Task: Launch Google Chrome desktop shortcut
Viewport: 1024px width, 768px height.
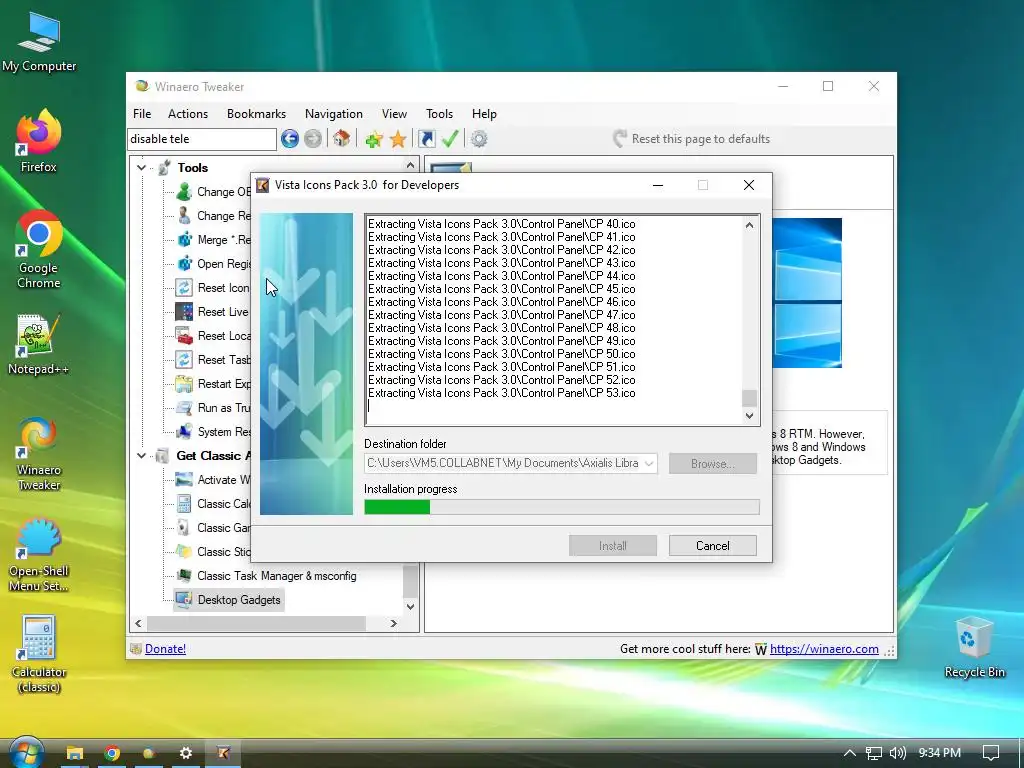Action: [x=39, y=249]
